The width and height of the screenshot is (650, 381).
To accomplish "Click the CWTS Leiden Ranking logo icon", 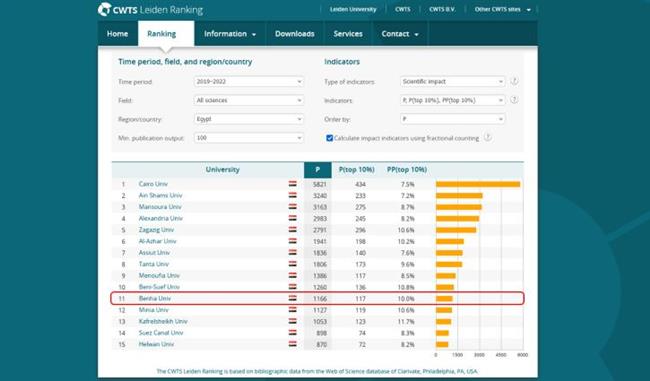I will (104, 9).
